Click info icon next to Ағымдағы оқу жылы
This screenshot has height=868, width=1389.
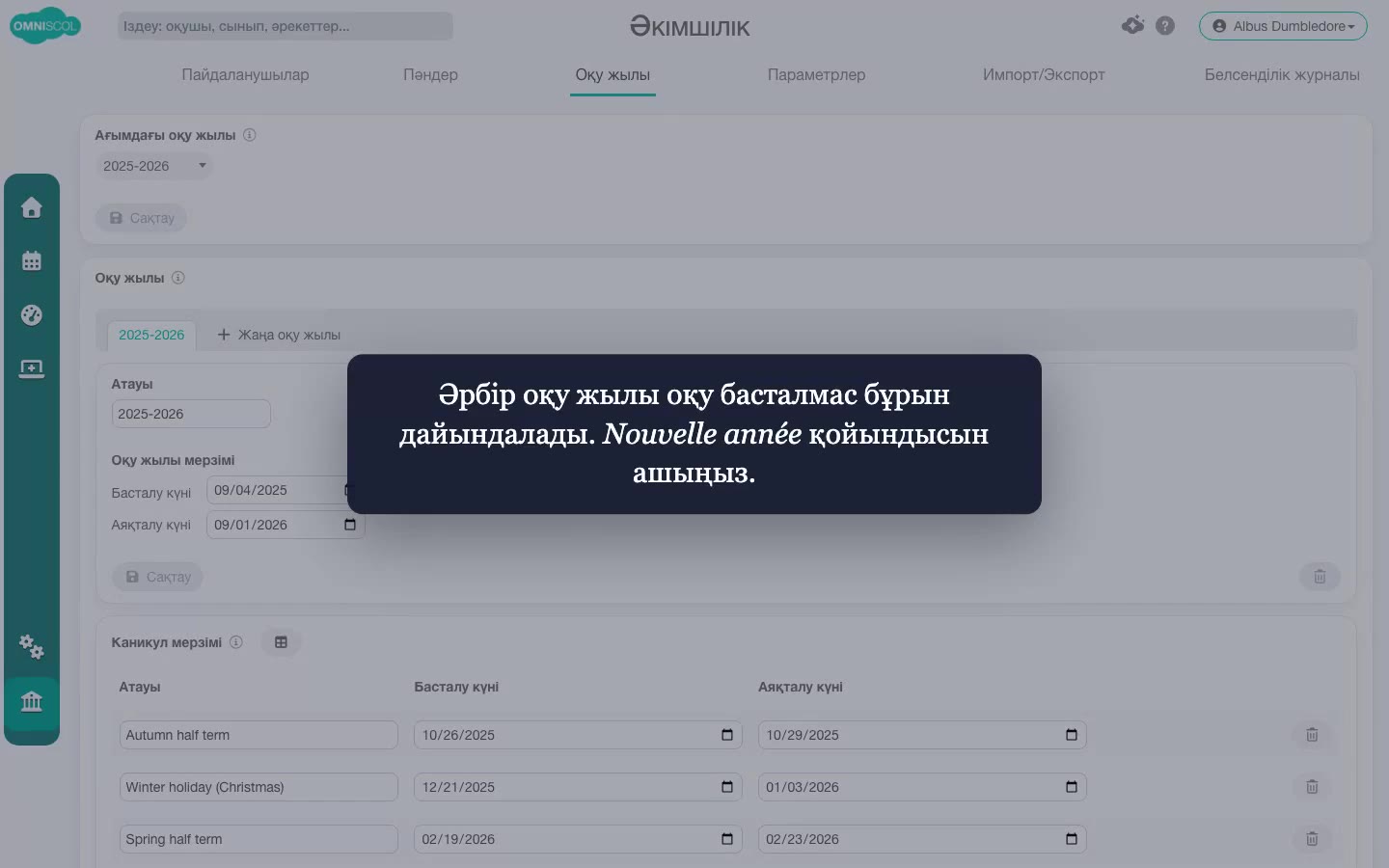(249, 135)
